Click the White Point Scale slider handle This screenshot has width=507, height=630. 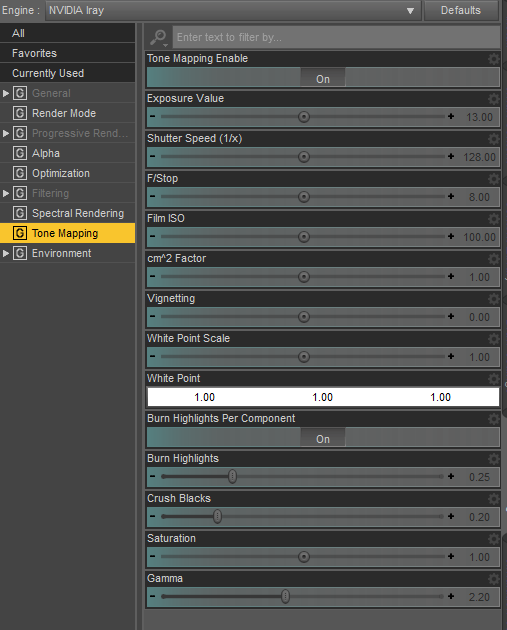point(304,357)
